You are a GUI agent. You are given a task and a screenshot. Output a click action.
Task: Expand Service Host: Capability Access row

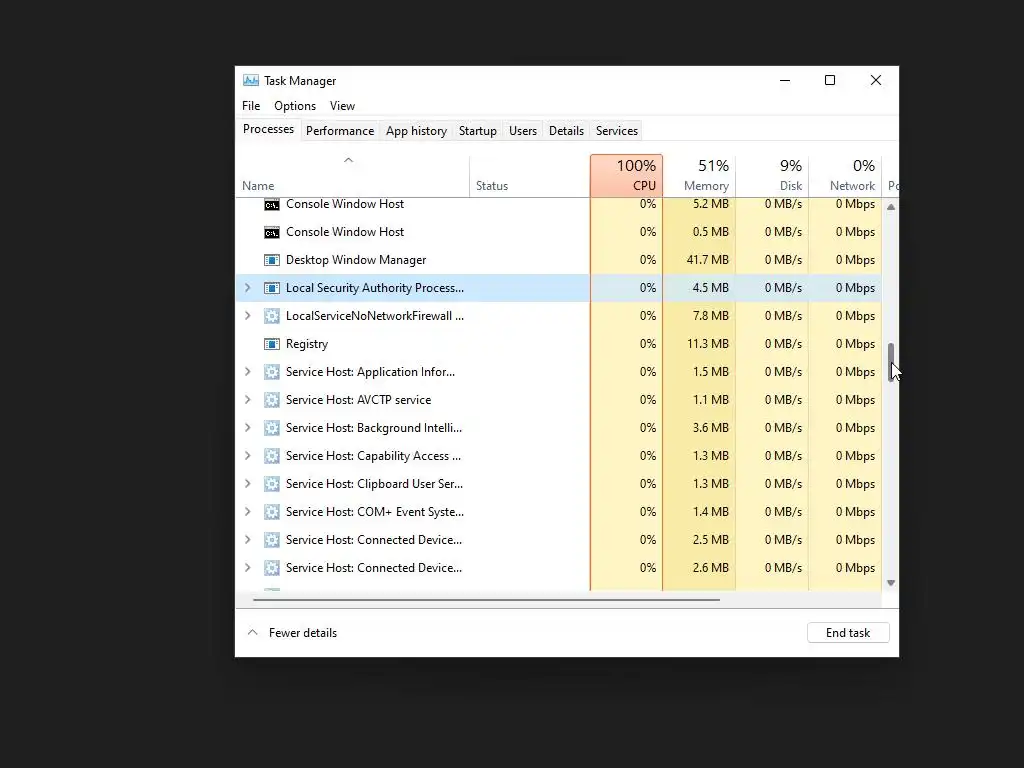[248, 456]
